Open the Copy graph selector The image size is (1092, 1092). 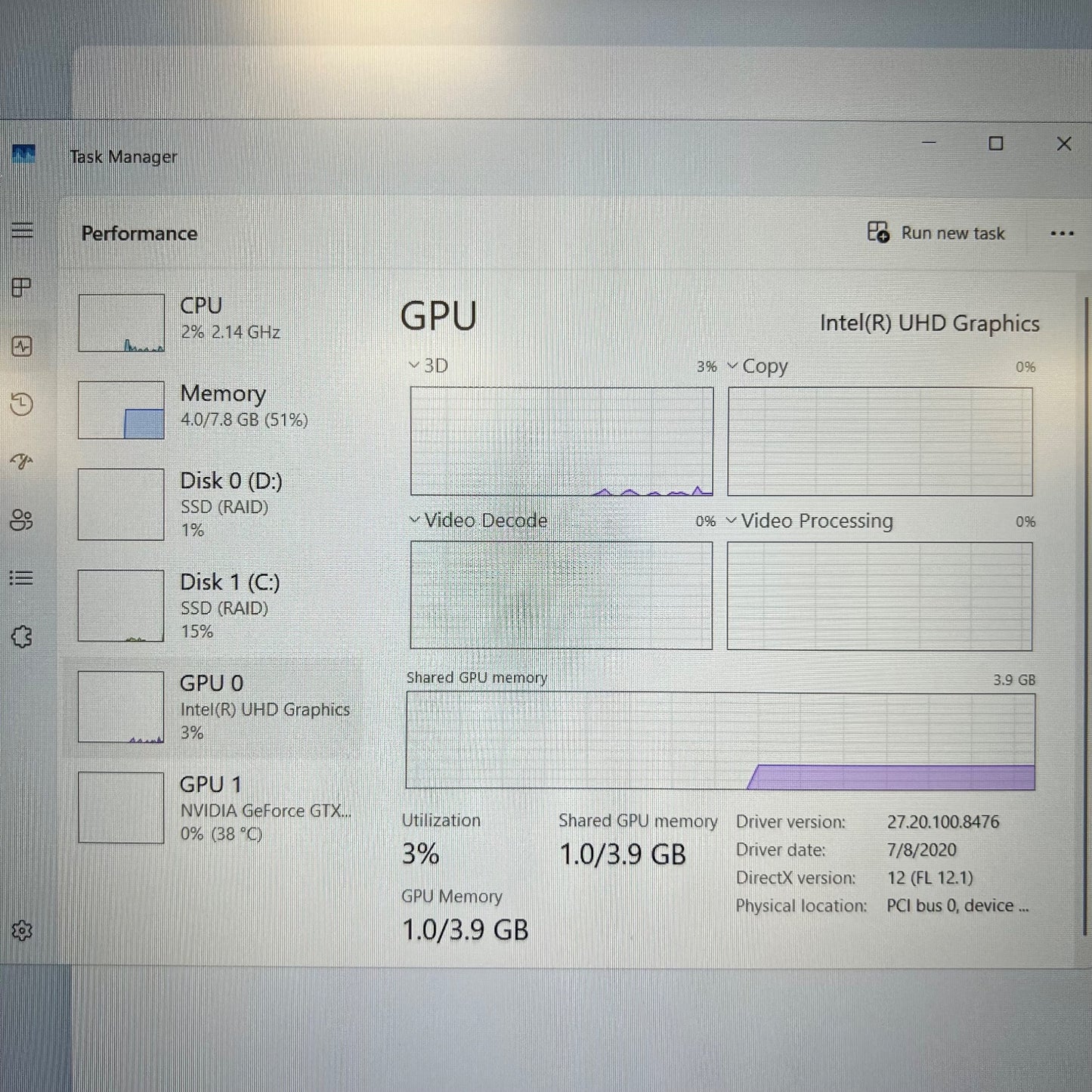[x=732, y=366]
